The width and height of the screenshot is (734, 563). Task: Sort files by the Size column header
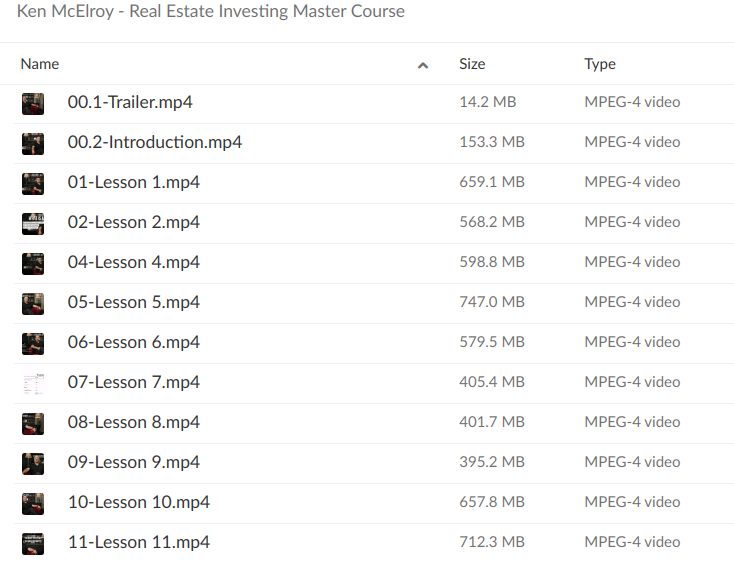(472, 64)
